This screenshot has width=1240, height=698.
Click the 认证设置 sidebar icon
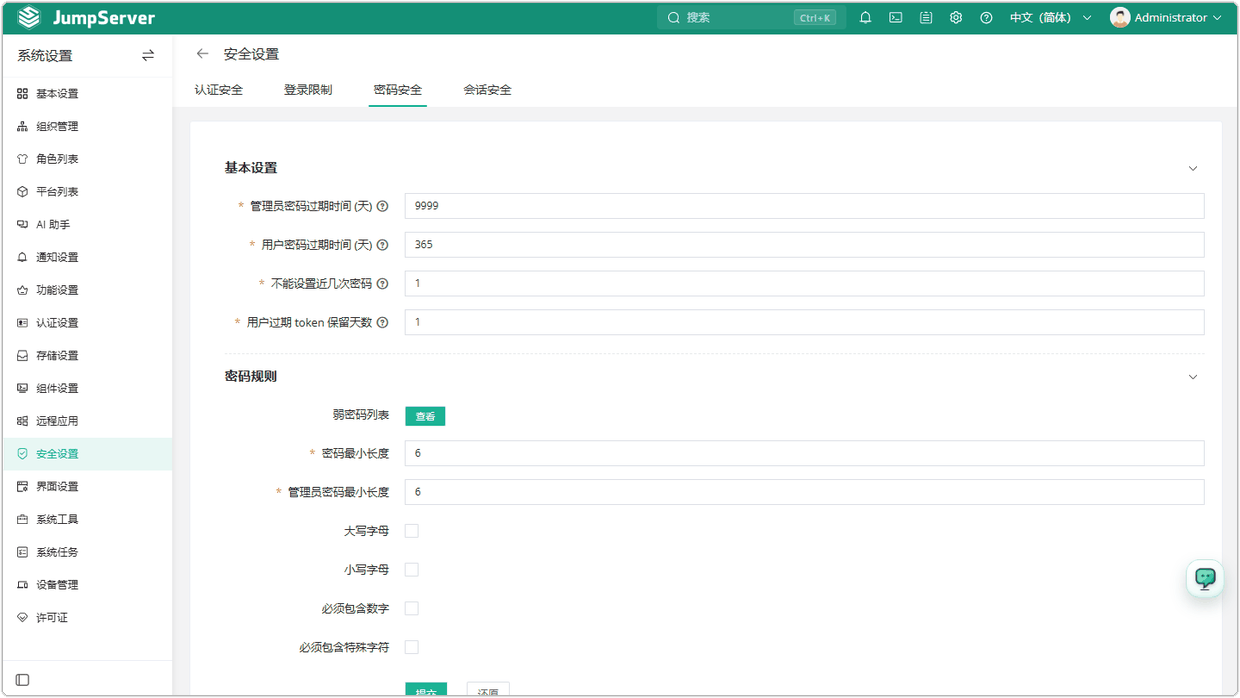pos(22,323)
